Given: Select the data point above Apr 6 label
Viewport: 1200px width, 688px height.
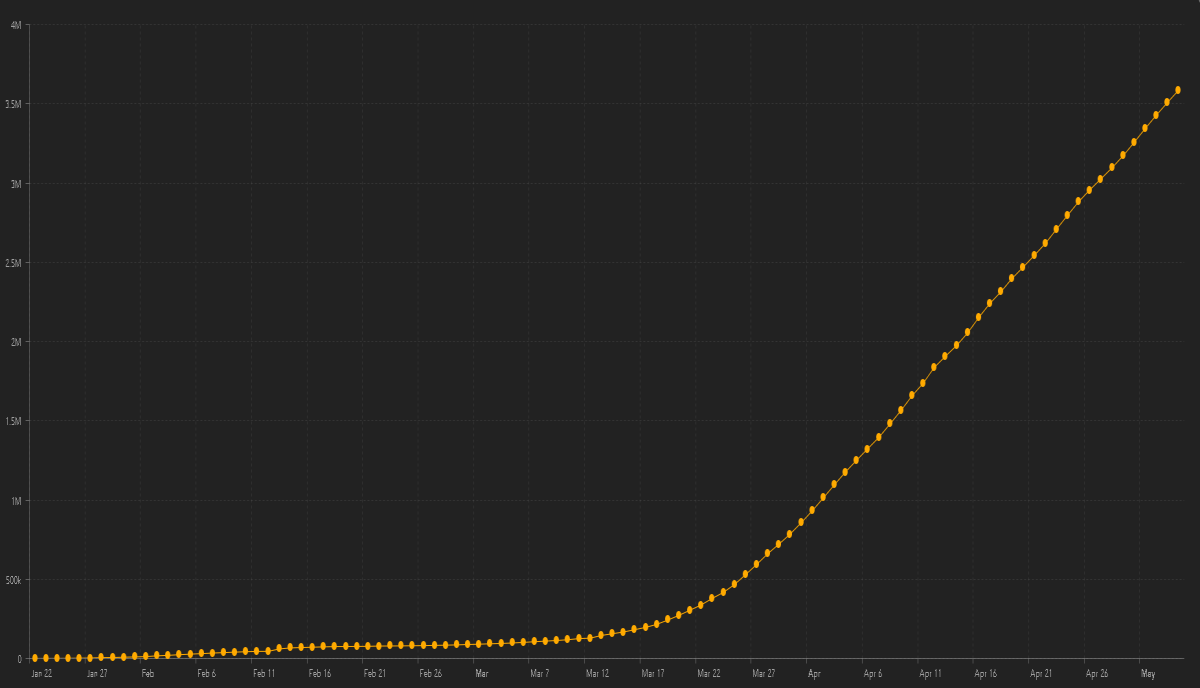Looking at the screenshot, I should pyautogui.click(x=868, y=449).
